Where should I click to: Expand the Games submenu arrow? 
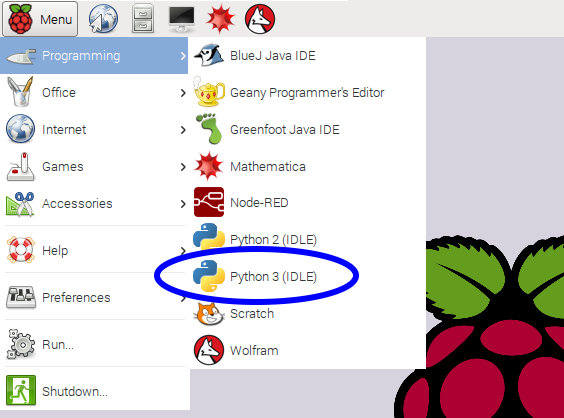[x=183, y=167]
